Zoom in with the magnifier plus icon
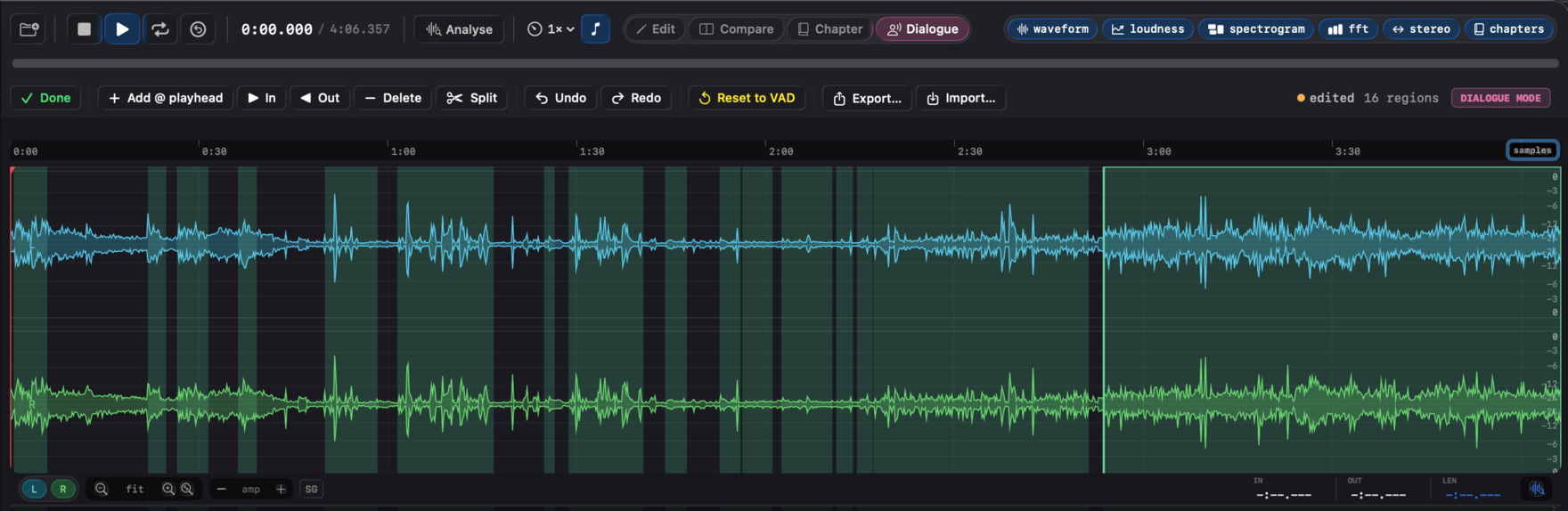The height and width of the screenshot is (511, 1568). (168, 489)
